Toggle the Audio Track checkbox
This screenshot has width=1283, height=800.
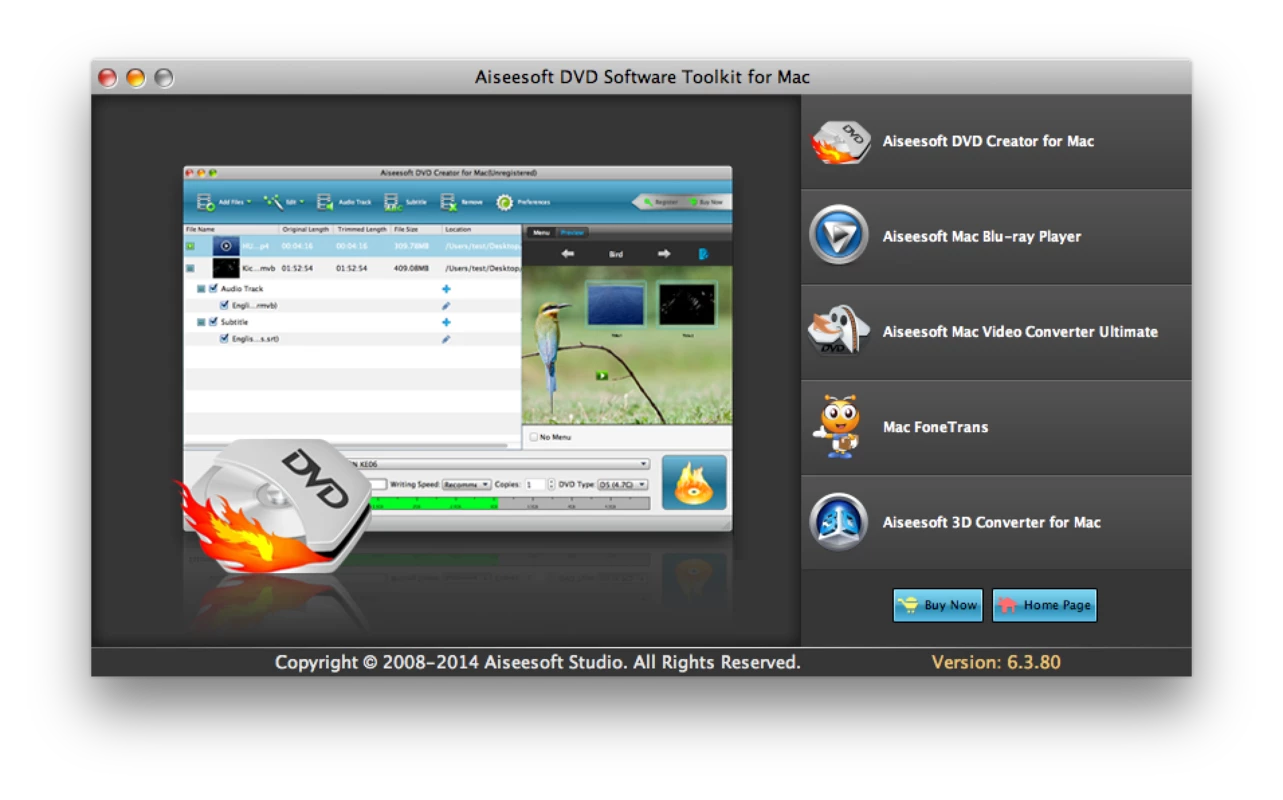213,288
